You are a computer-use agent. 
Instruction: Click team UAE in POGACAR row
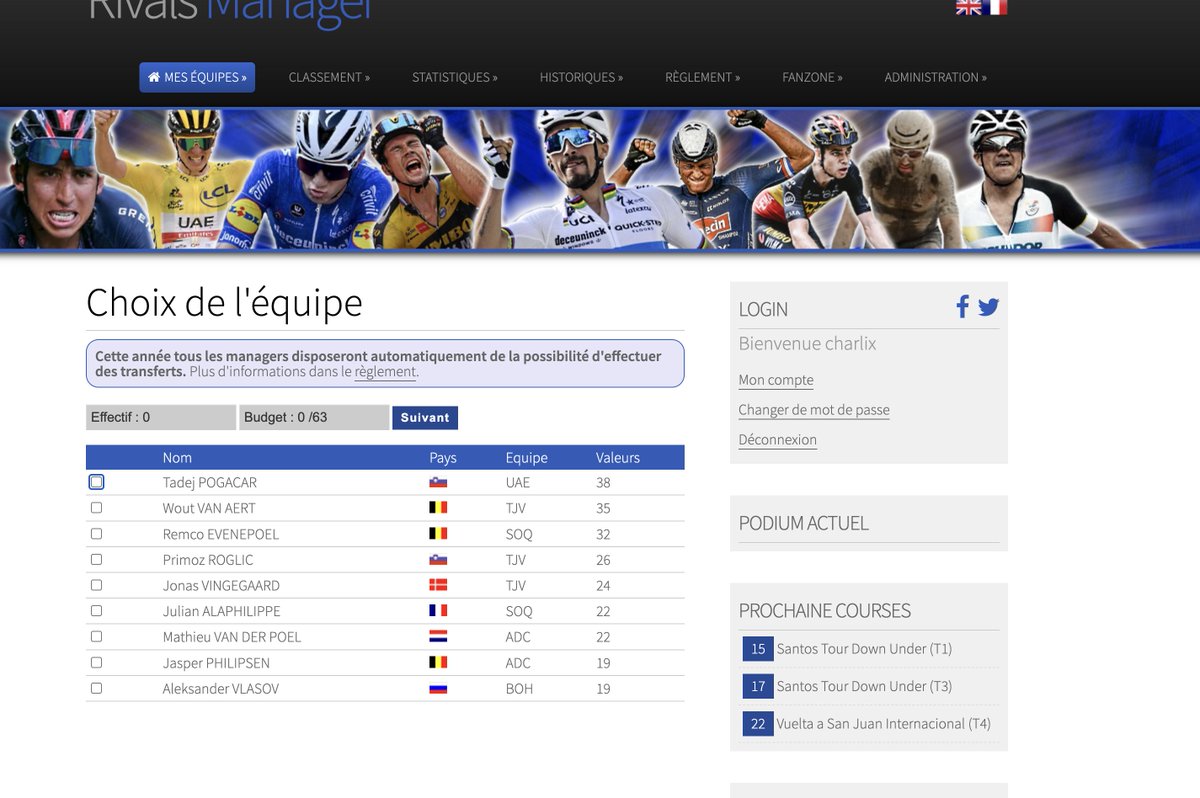pos(518,483)
